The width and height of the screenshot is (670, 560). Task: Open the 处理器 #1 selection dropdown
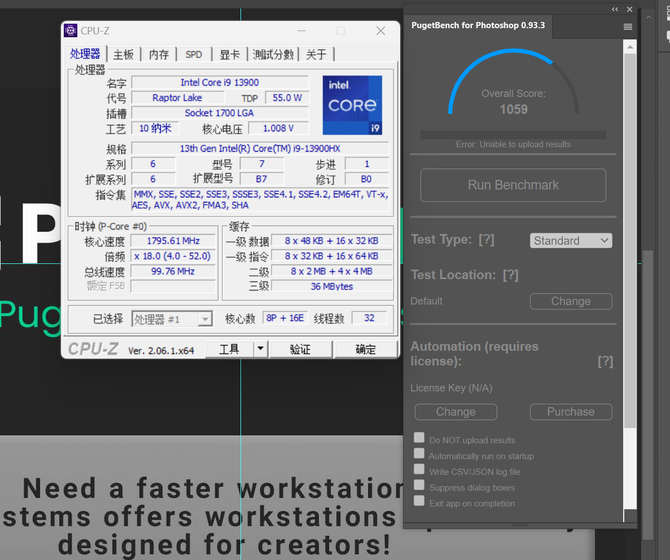tap(172, 319)
